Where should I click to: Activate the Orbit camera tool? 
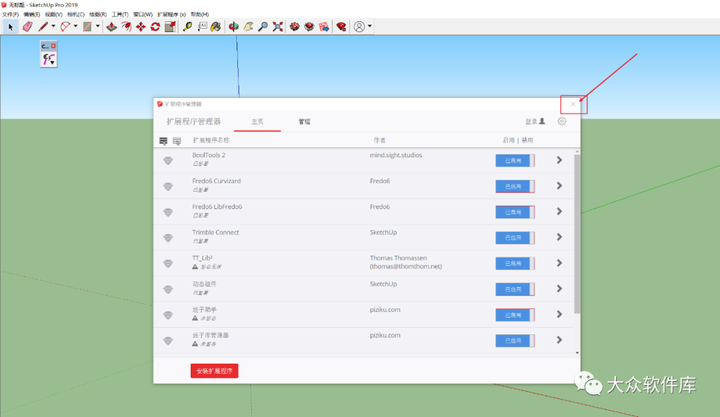coord(234,27)
